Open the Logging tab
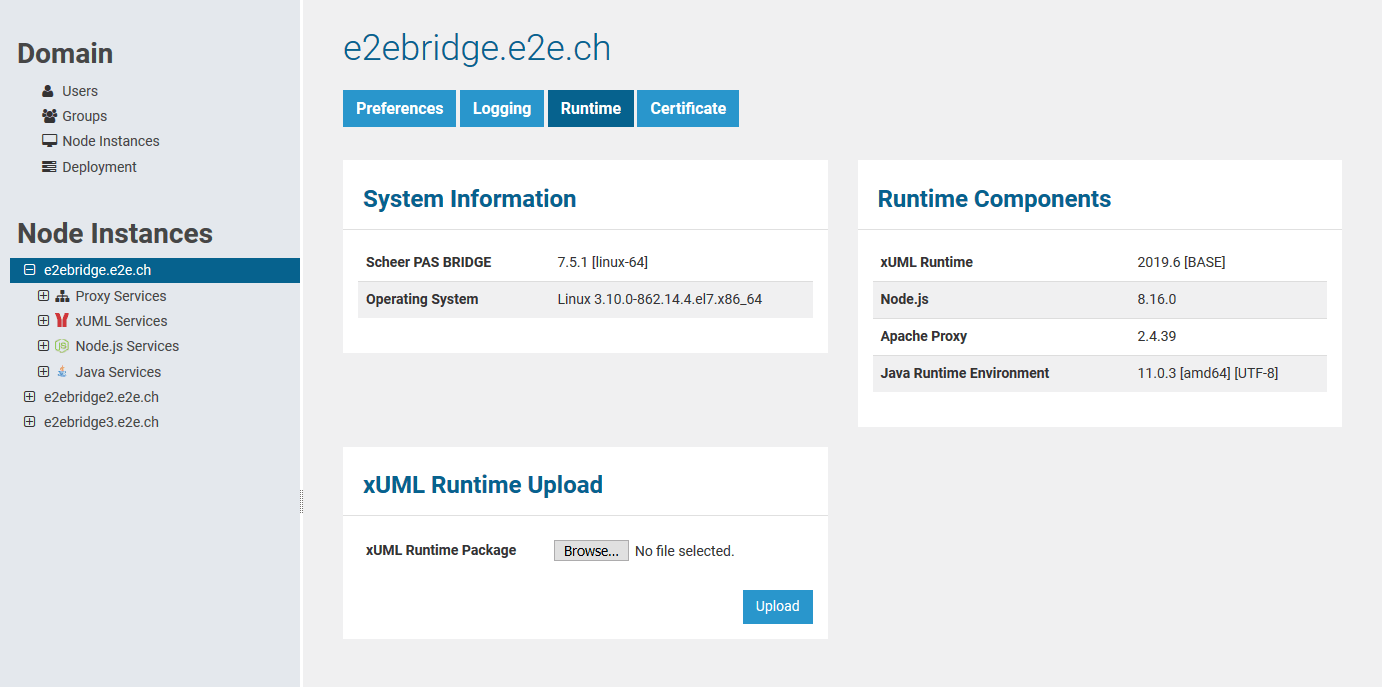 point(502,109)
